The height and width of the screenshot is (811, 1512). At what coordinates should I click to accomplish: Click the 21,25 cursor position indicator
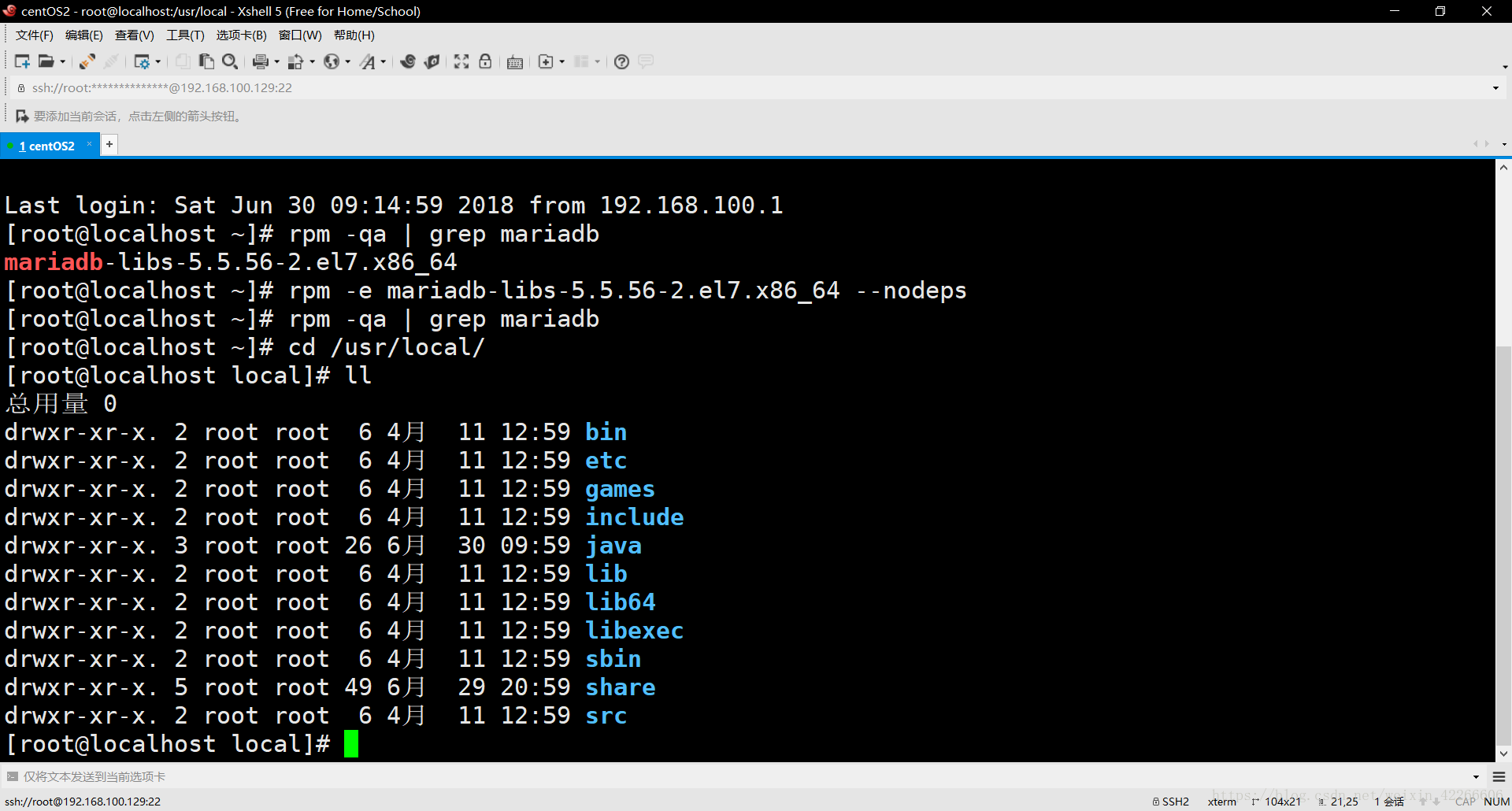(1338, 802)
